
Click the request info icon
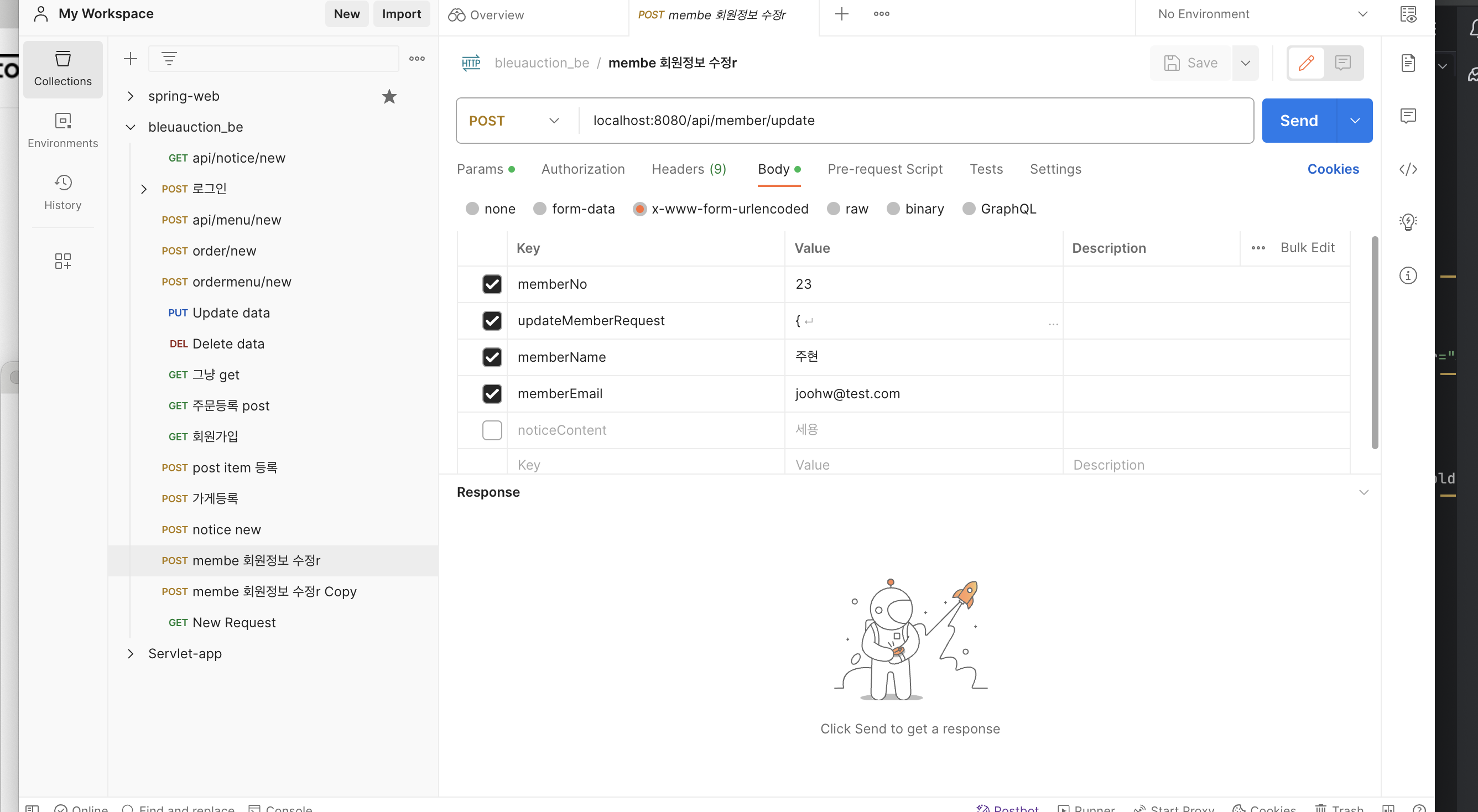(x=1407, y=275)
